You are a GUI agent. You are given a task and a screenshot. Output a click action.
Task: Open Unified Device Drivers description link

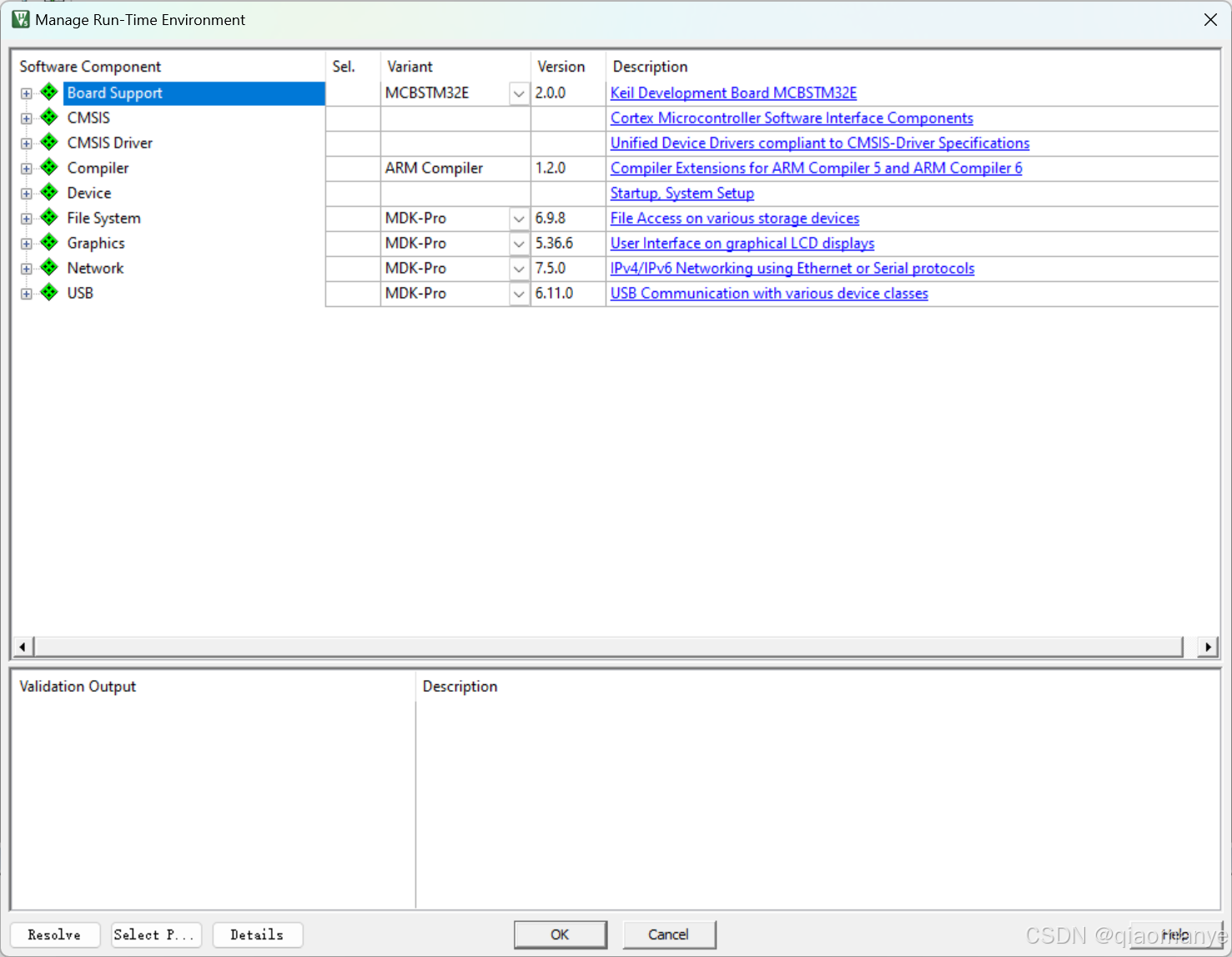(x=820, y=143)
